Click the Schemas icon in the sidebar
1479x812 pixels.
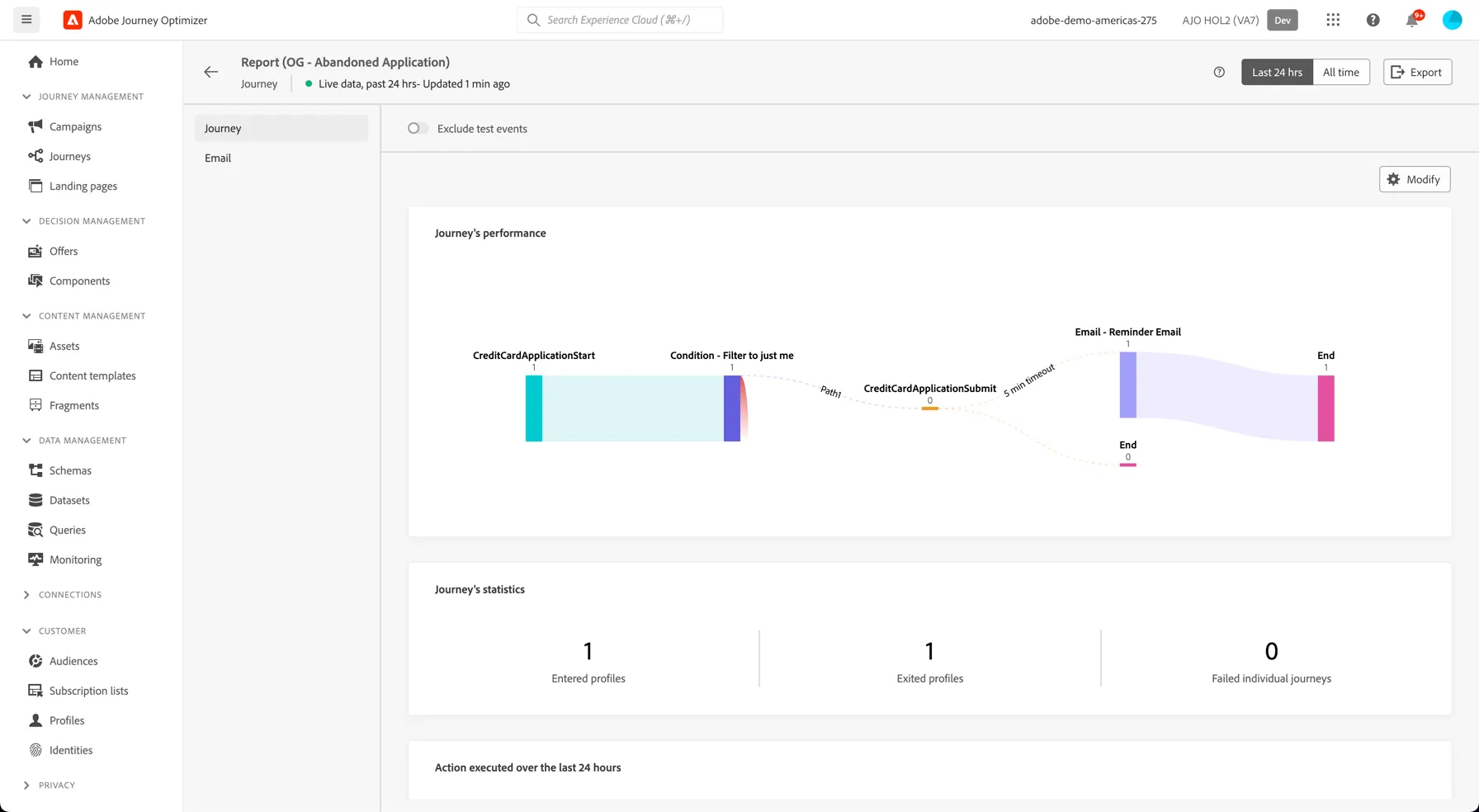35,470
